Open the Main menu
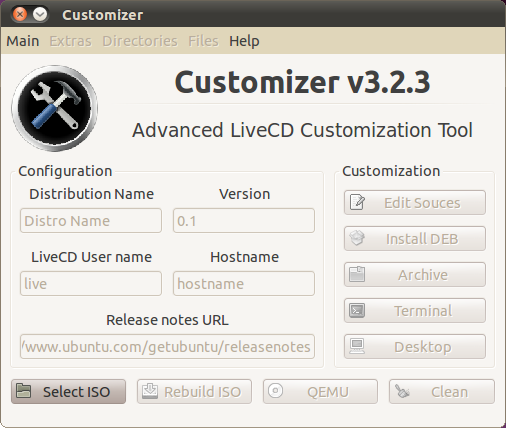Viewport: 506px width, 428px height. pyautogui.click(x=23, y=41)
